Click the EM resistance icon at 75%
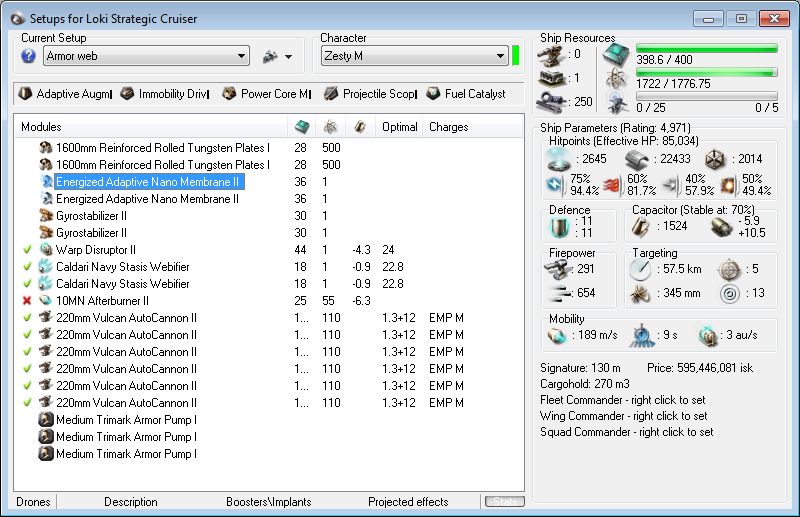The height and width of the screenshot is (517, 800). click(555, 185)
